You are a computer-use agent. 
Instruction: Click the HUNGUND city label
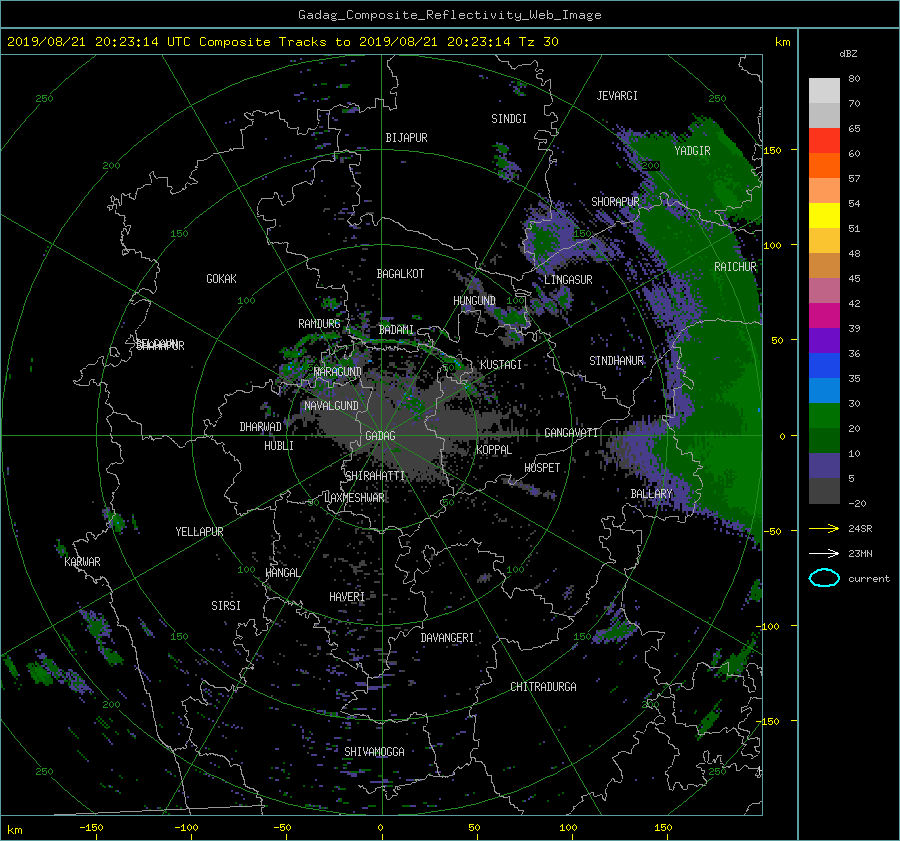[x=474, y=301]
